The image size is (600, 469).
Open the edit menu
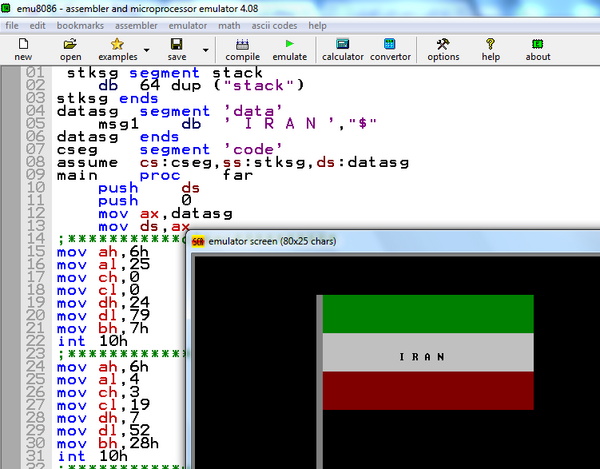click(38, 26)
